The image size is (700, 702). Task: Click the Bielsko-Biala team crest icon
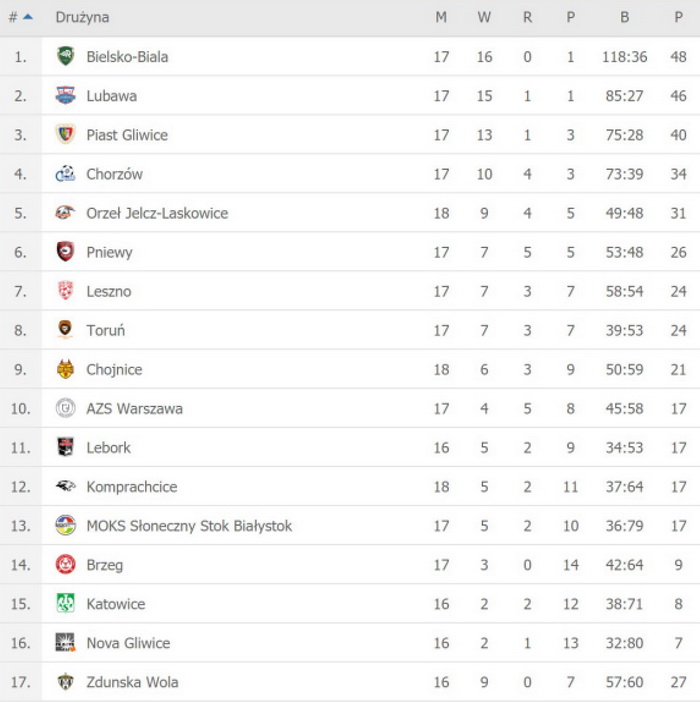click(x=65, y=57)
